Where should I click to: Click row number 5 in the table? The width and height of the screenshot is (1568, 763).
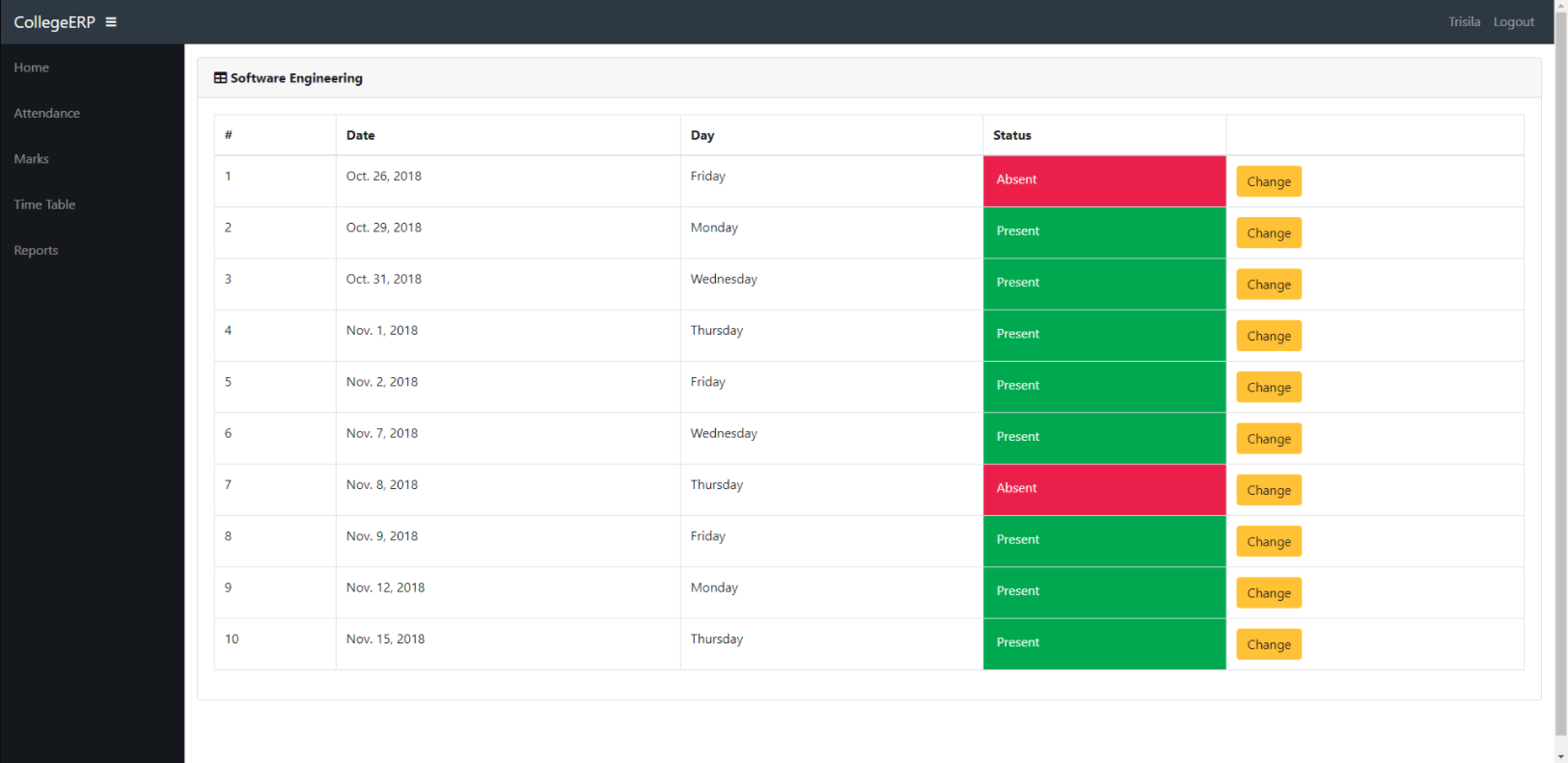tap(228, 382)
